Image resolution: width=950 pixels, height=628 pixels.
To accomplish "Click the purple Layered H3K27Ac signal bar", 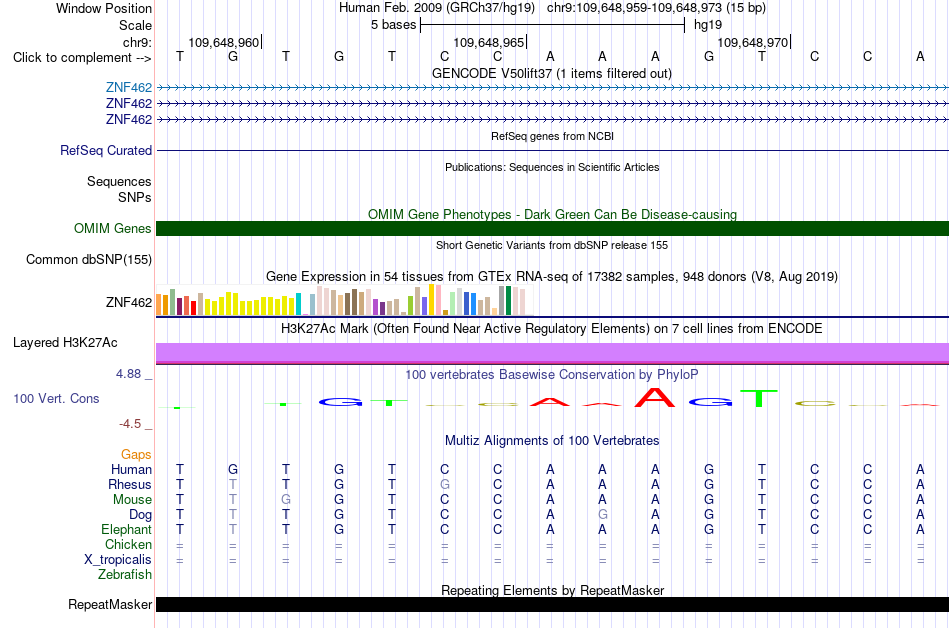I will point(552,352).
